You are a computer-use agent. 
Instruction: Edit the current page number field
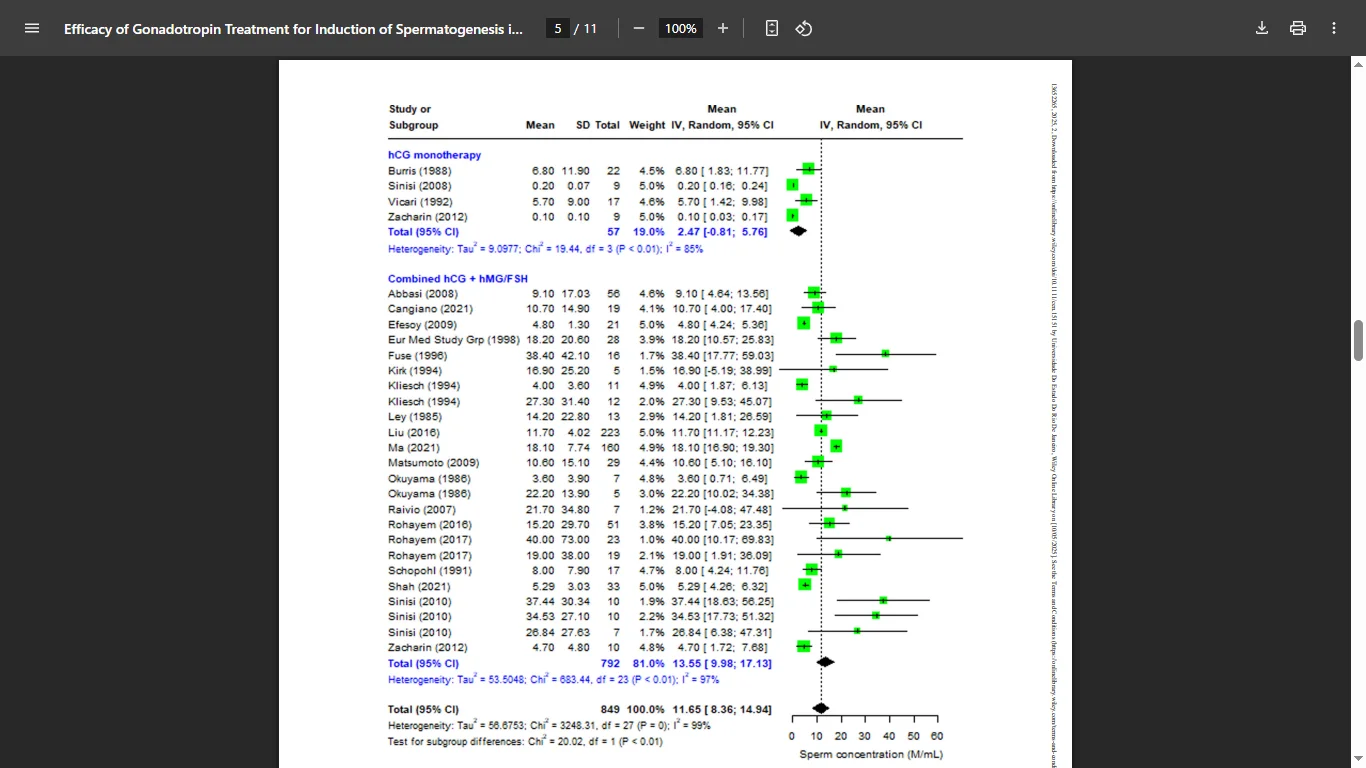[x=559, y=28]
